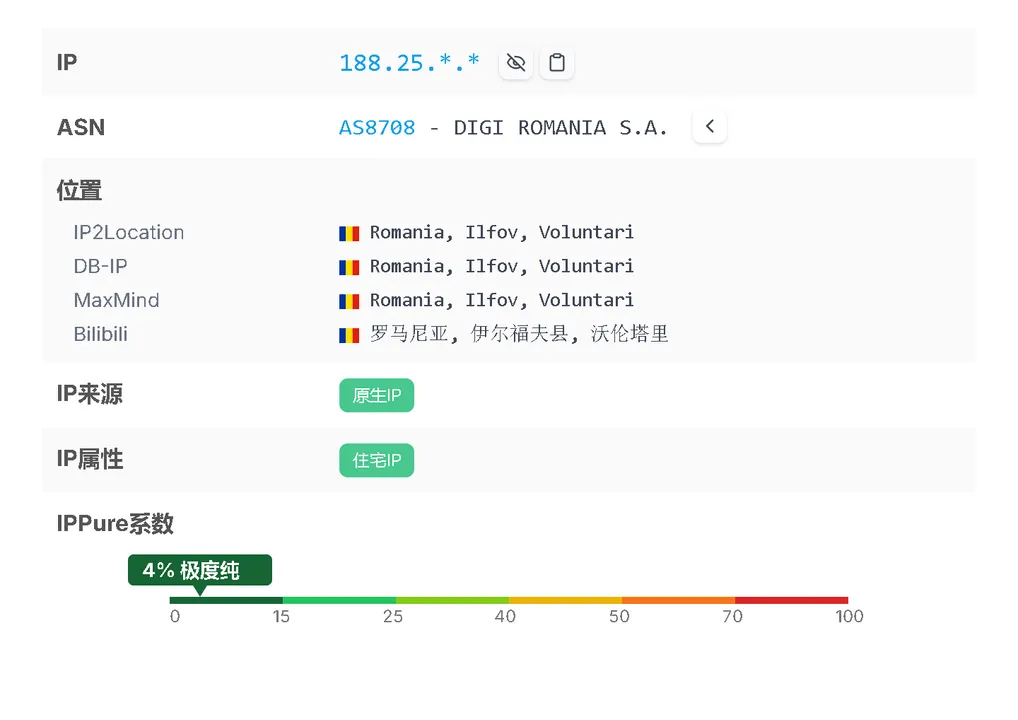Viewport: 1018px width, 720px height.
Task: Click the Romania flag beside IP2Location
Action: (348, 232)
